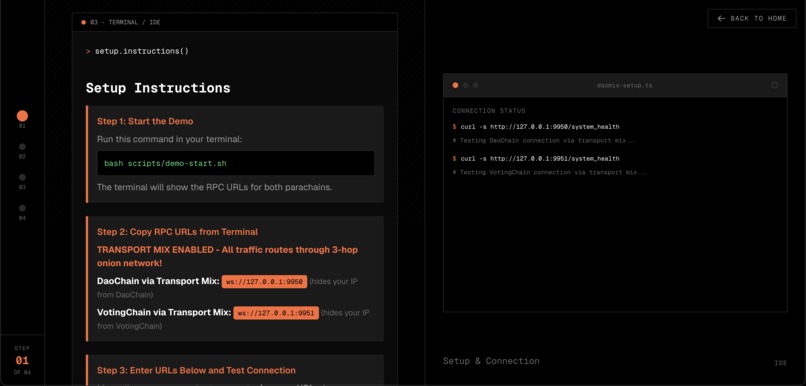Select step 01 indicator dot
Viewport: 806px width, 386px height.
coord(22,116)
